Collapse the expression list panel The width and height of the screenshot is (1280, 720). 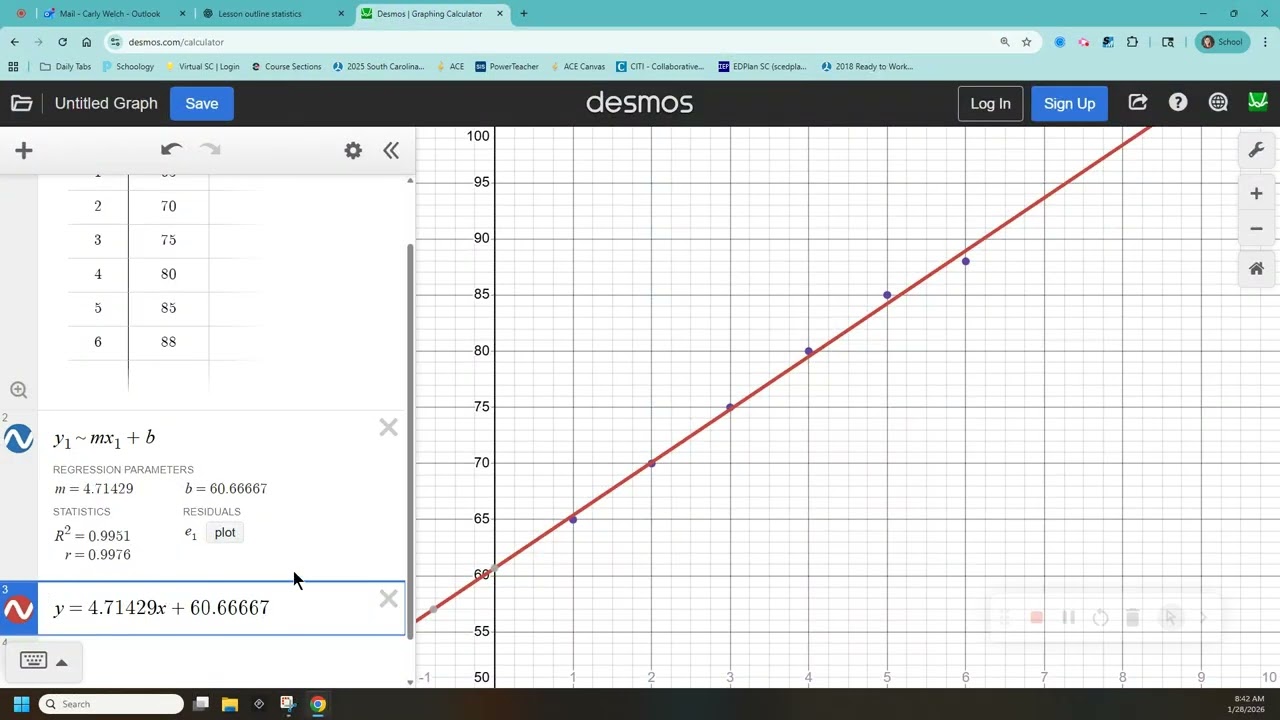391,150
